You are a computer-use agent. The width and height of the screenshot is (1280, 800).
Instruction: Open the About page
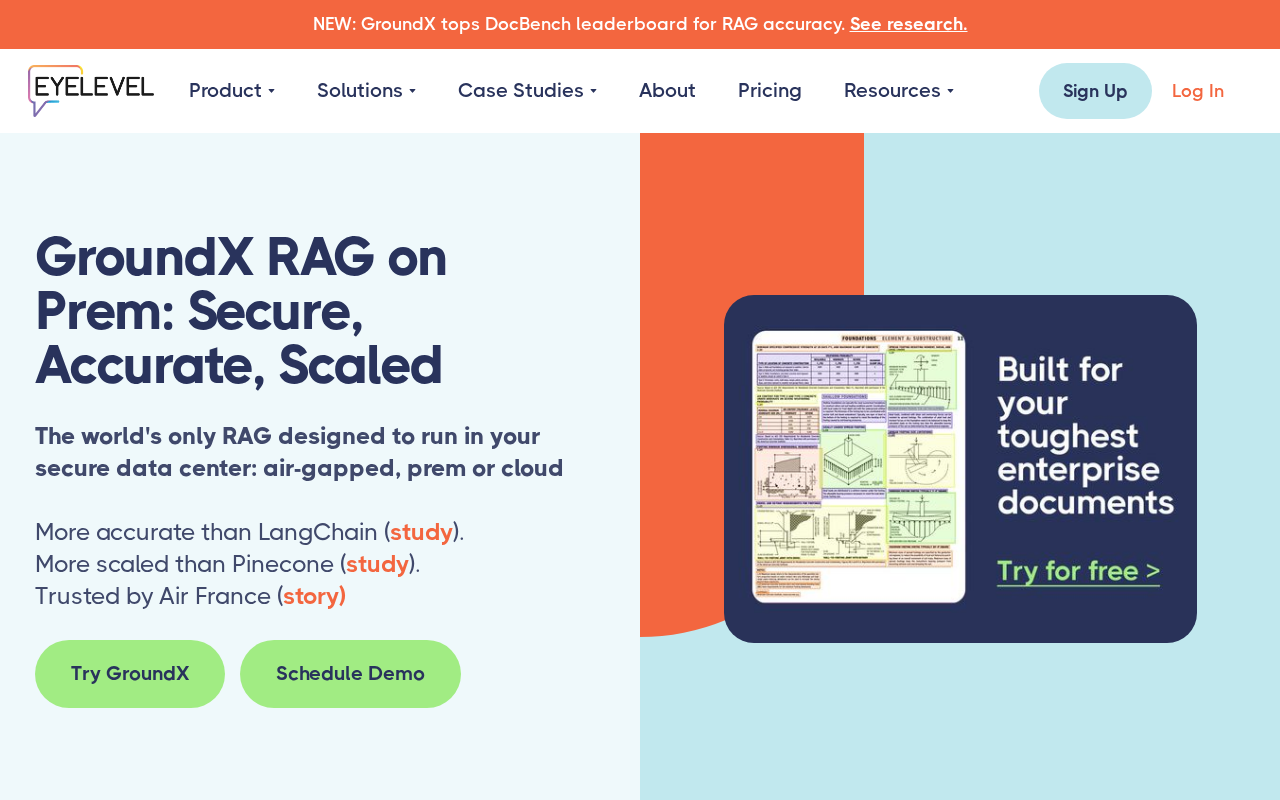tap(667, 91)
